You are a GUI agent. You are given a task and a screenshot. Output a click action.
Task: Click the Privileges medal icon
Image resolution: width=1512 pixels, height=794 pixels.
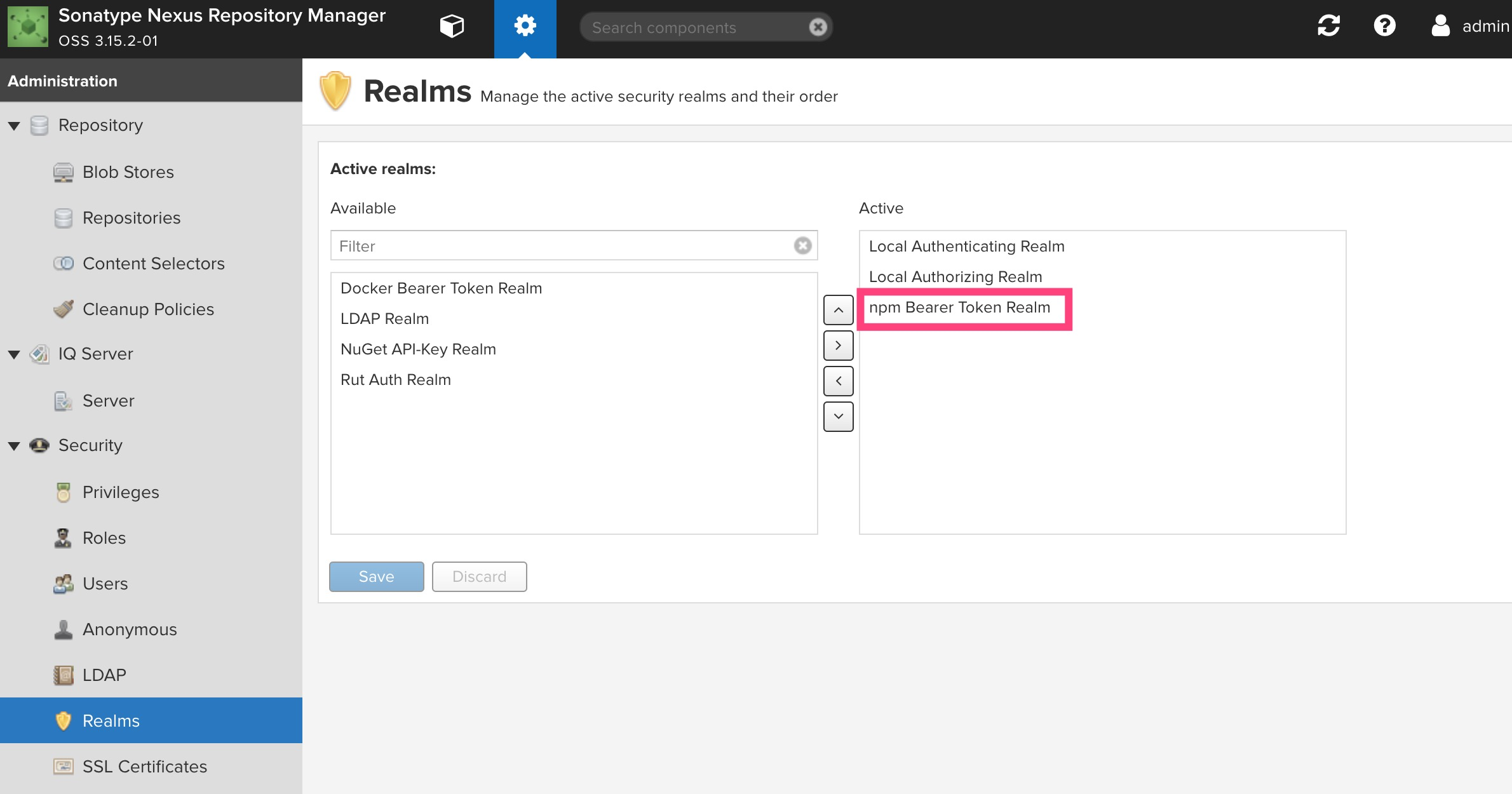(x=63, y=492)
